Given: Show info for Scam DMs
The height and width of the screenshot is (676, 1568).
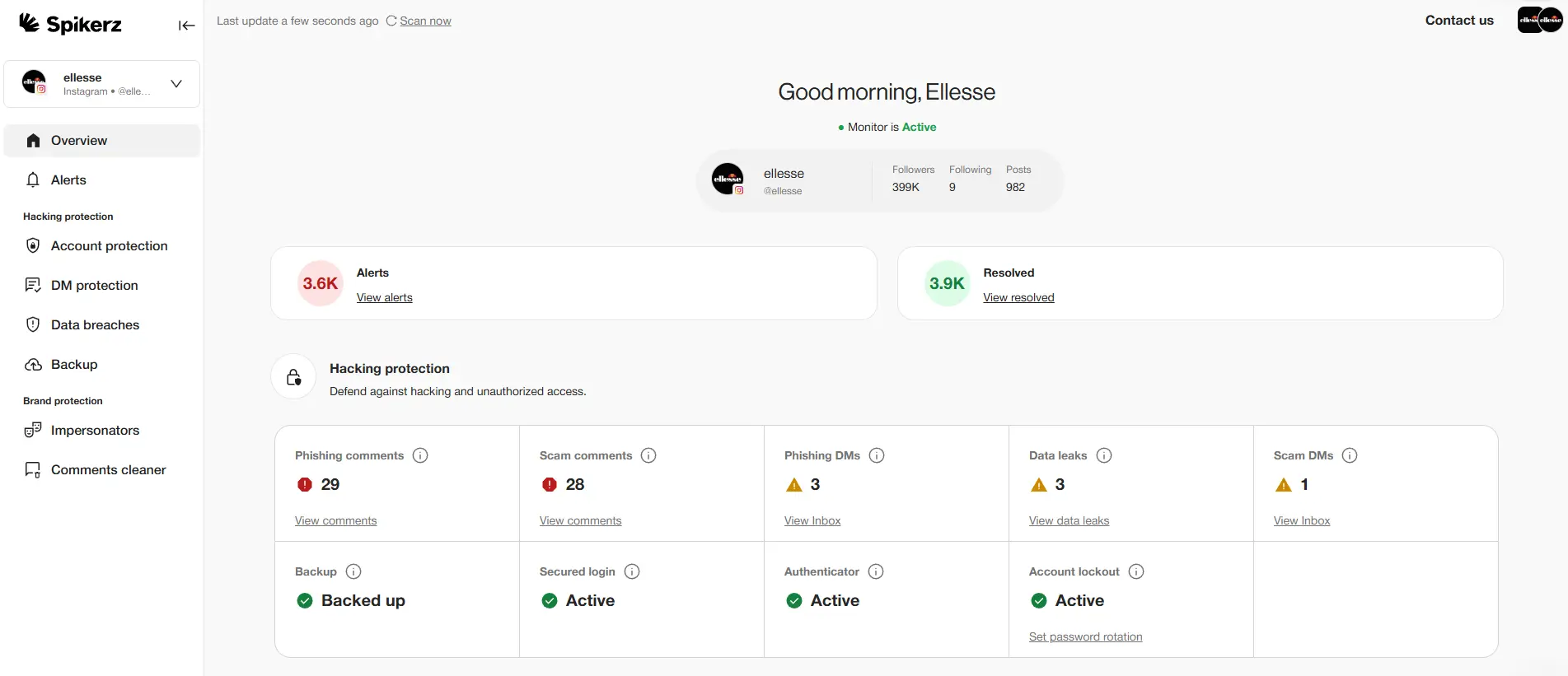Looking at the screenshot, I should point(1350,455).
